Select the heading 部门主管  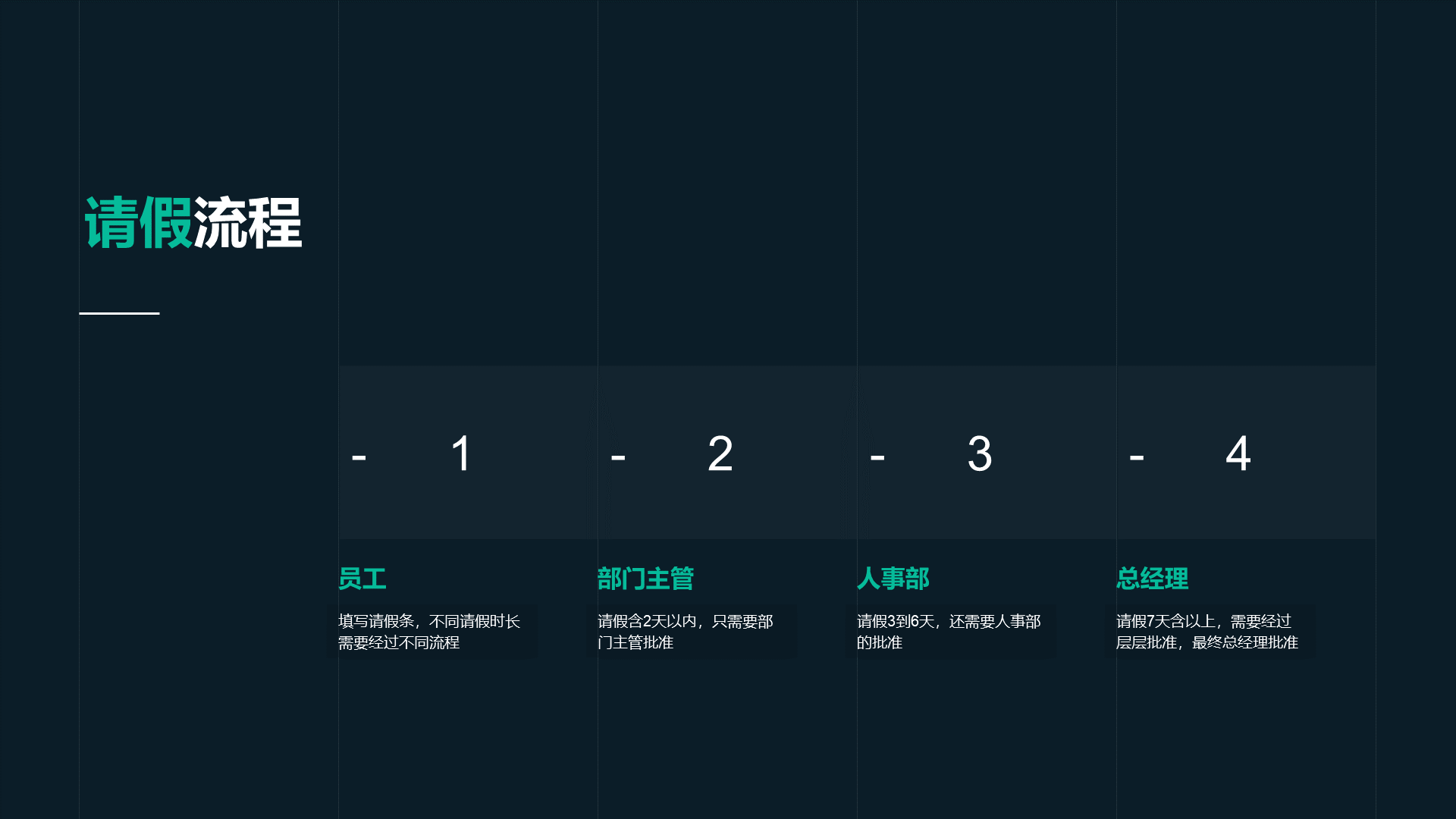pyautogui.click(x=645, y=579)
